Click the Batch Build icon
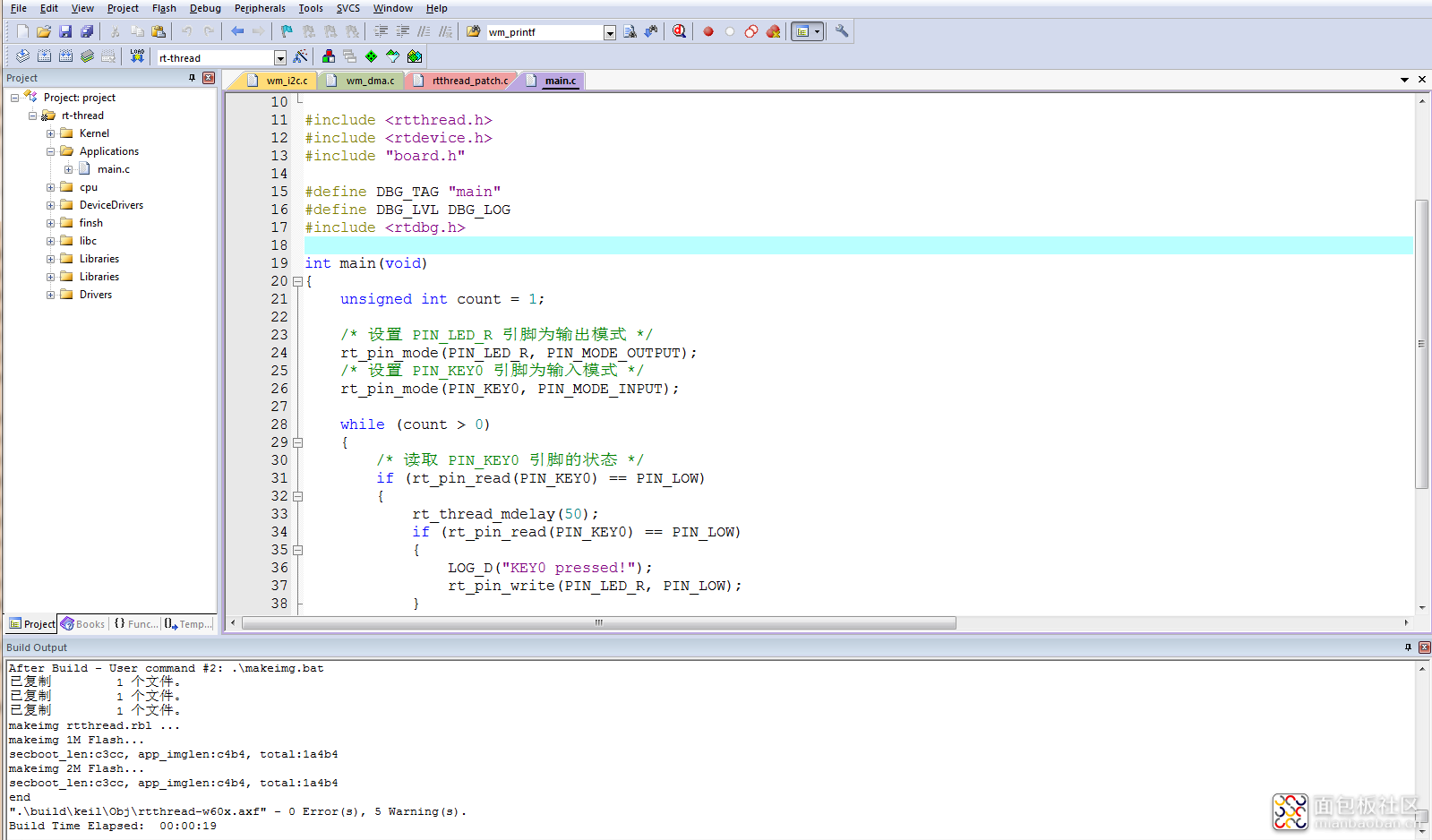 pos(88,56)
